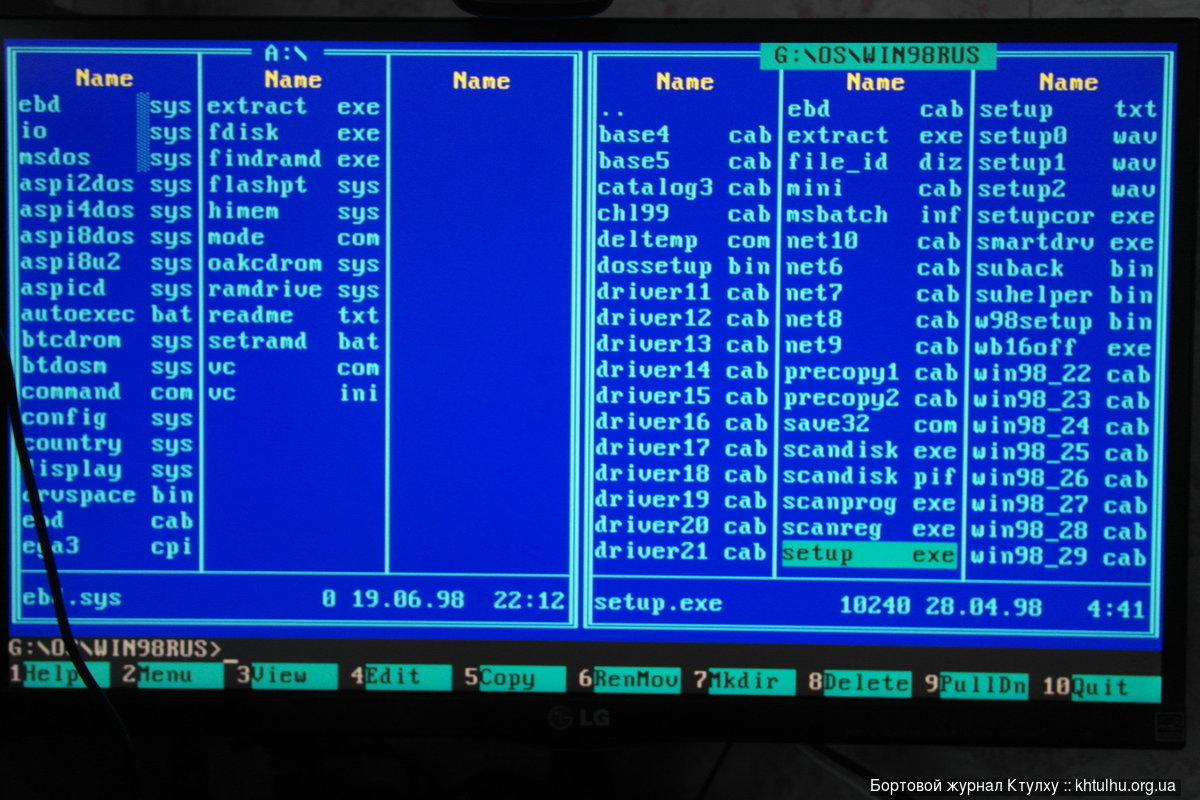Viewport: 1200px width, 800px height.
Task: Select the driver15.cab file
Action: [x=685, y=396]
